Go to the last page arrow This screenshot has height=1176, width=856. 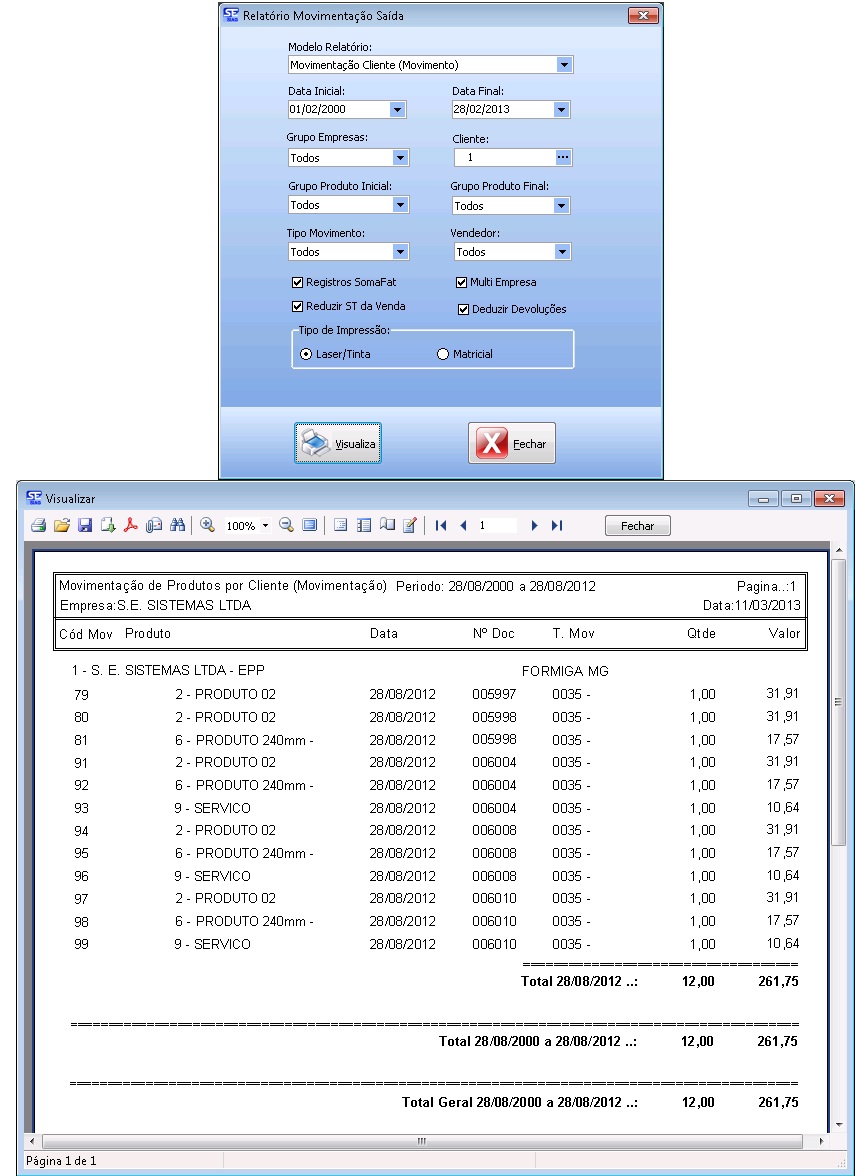[557, 525]
